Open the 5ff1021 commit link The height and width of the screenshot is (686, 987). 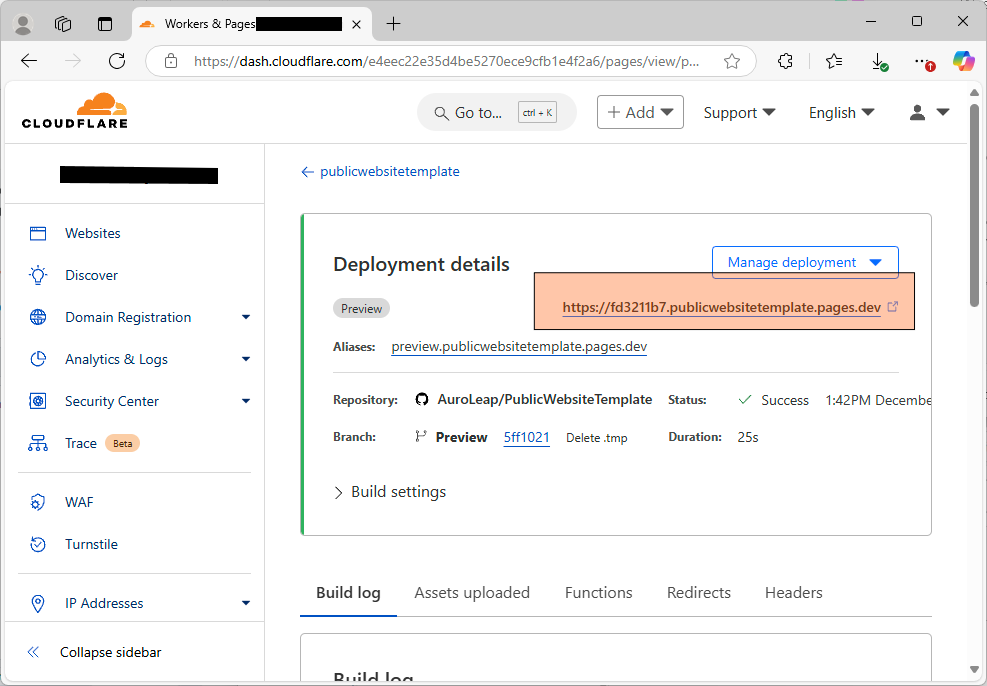[x=526, y=437]
